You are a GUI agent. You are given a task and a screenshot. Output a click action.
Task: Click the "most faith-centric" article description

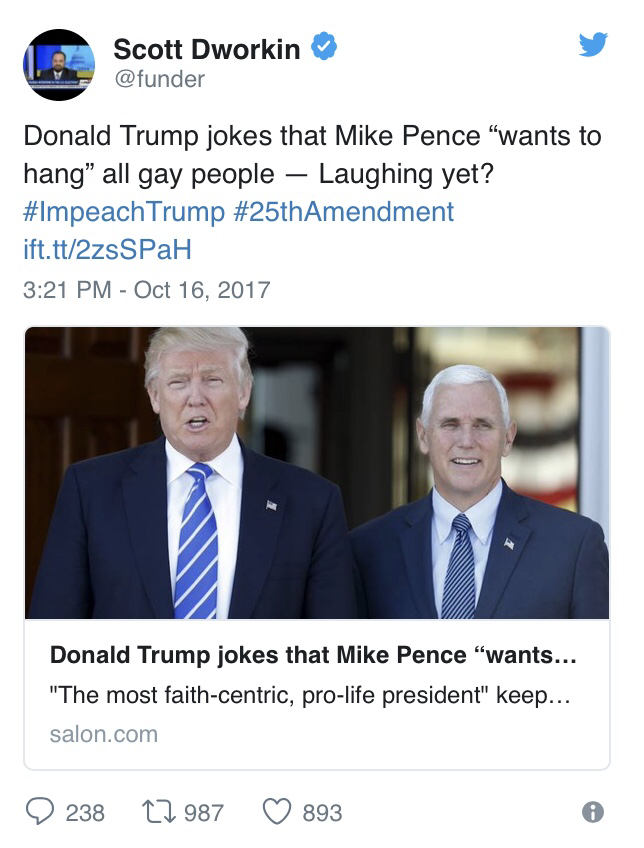[x=310, y=695]
